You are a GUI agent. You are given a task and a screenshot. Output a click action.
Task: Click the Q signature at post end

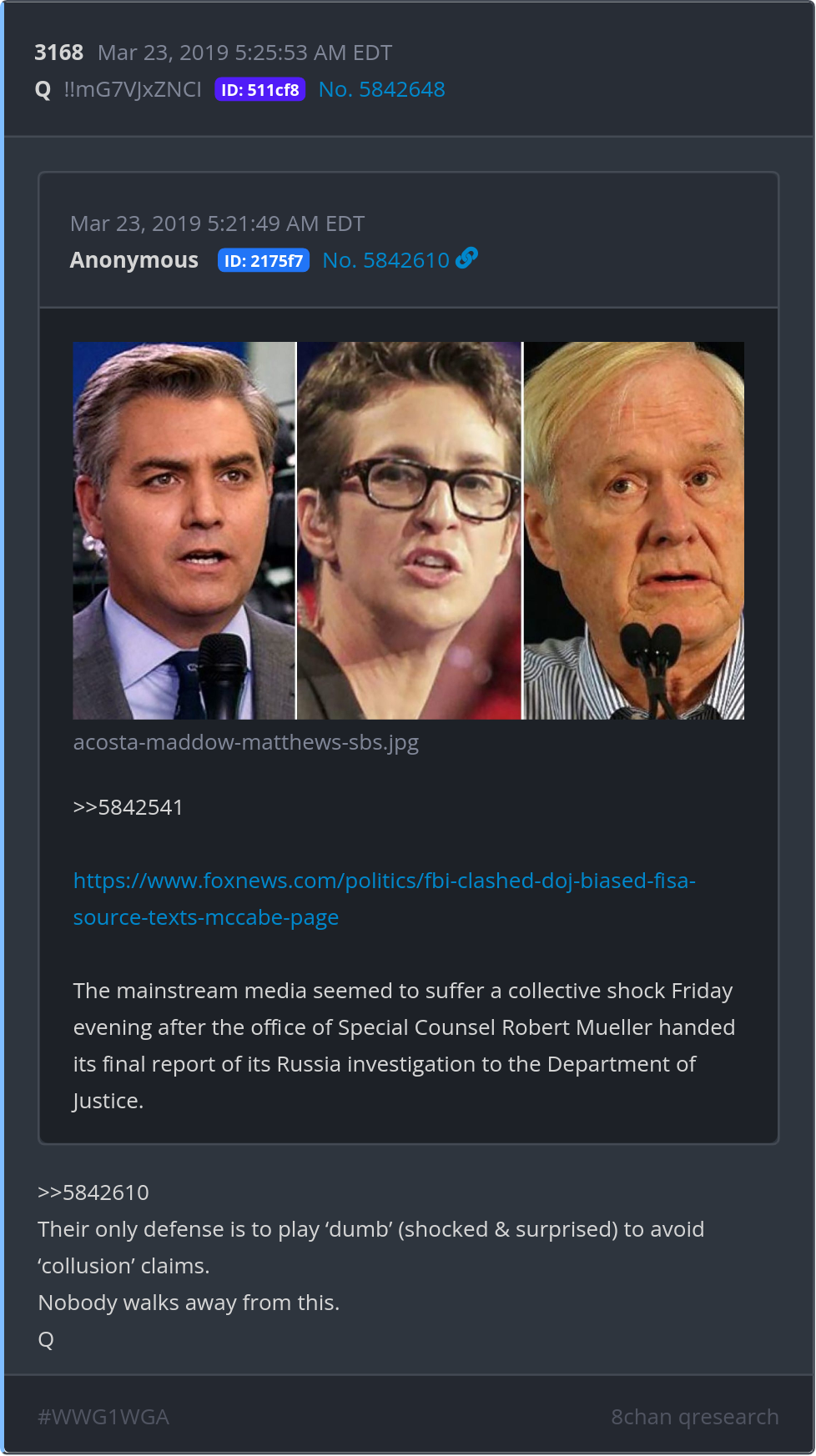46,1339
